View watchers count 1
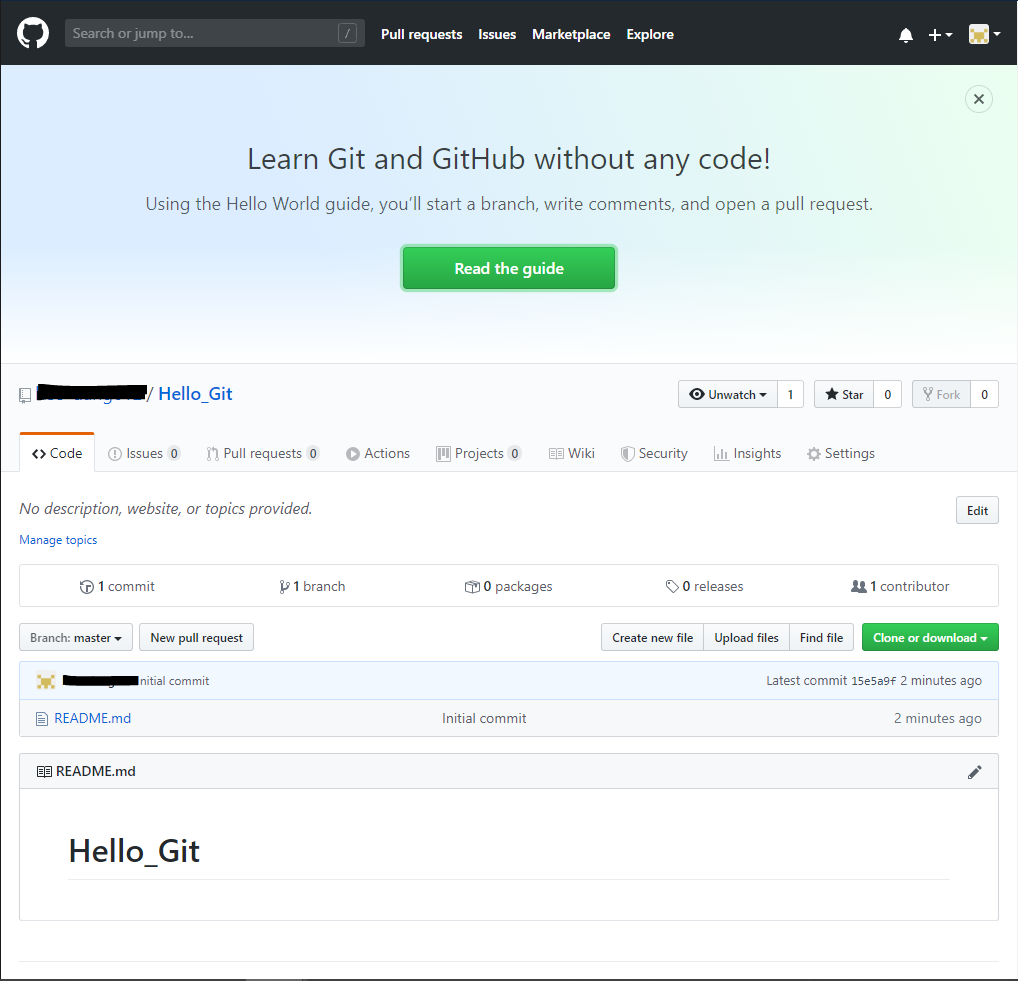 point(790,394)
